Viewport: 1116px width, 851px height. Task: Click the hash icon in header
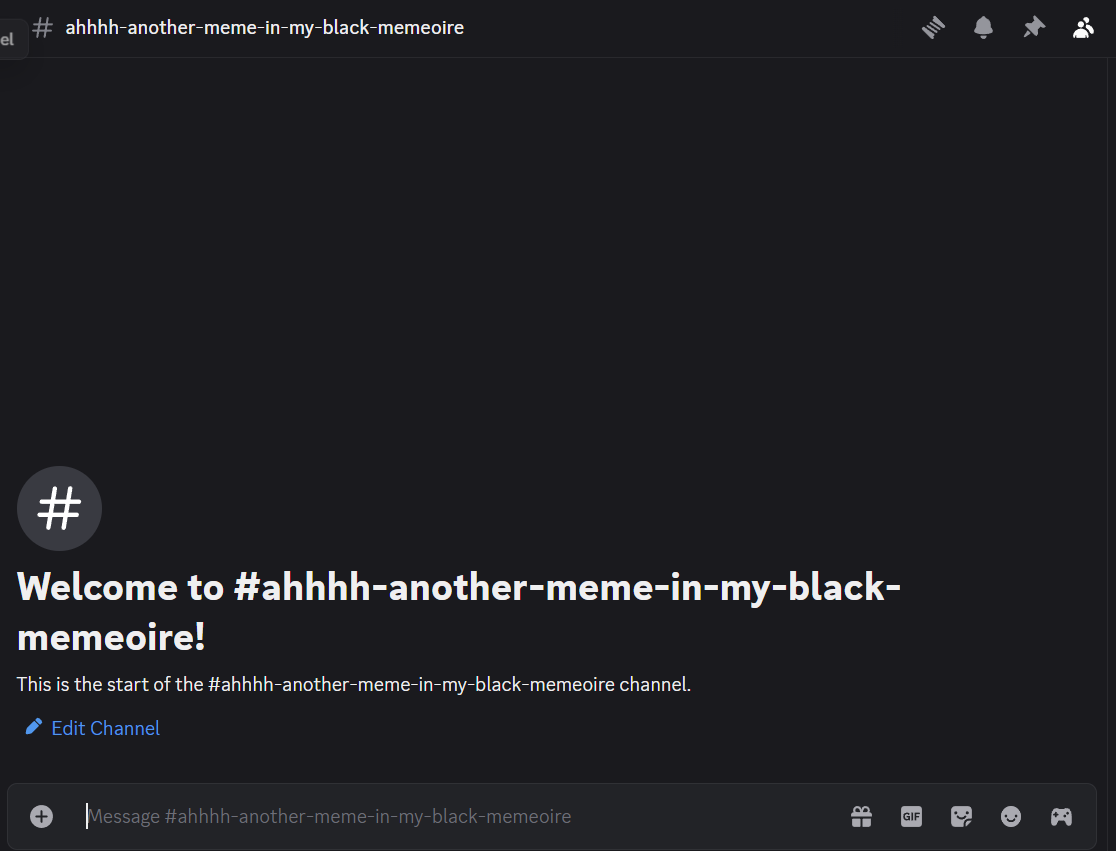(x=43, y=28)
